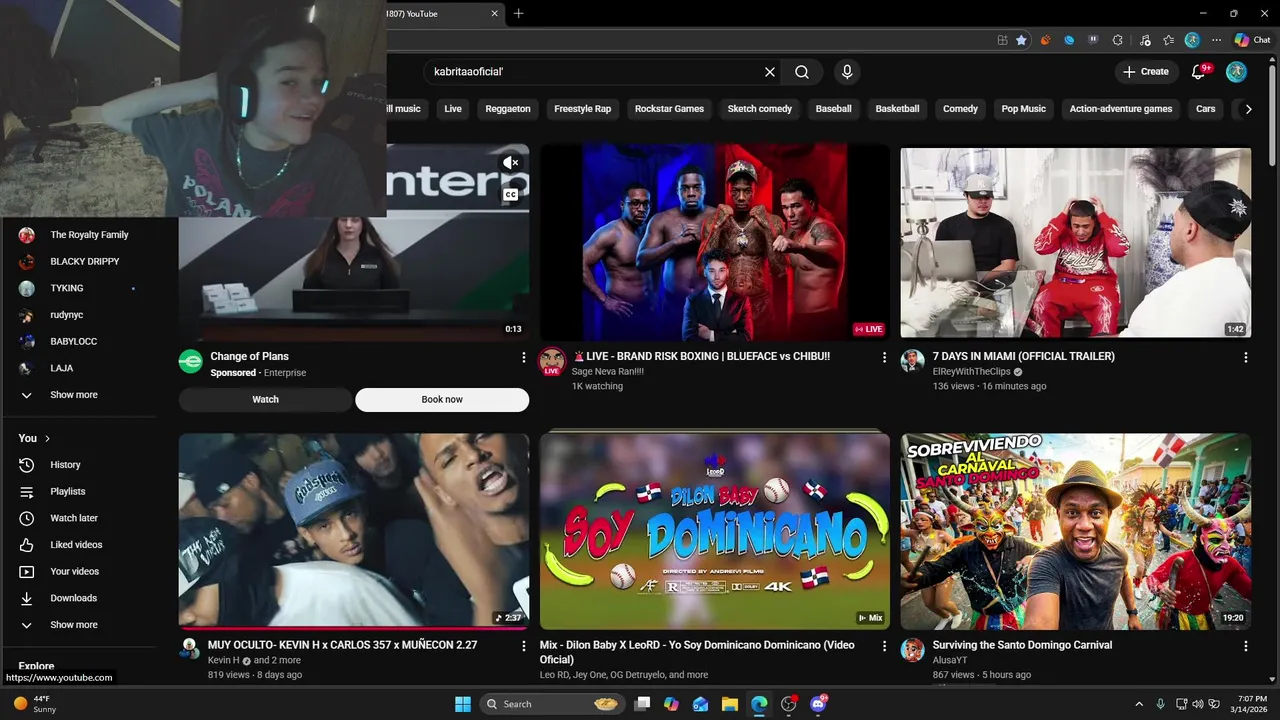This screenshot has height=720, width=1280.
Task: Open Edge extensions puzzle icon
Action: [1118, 40]
